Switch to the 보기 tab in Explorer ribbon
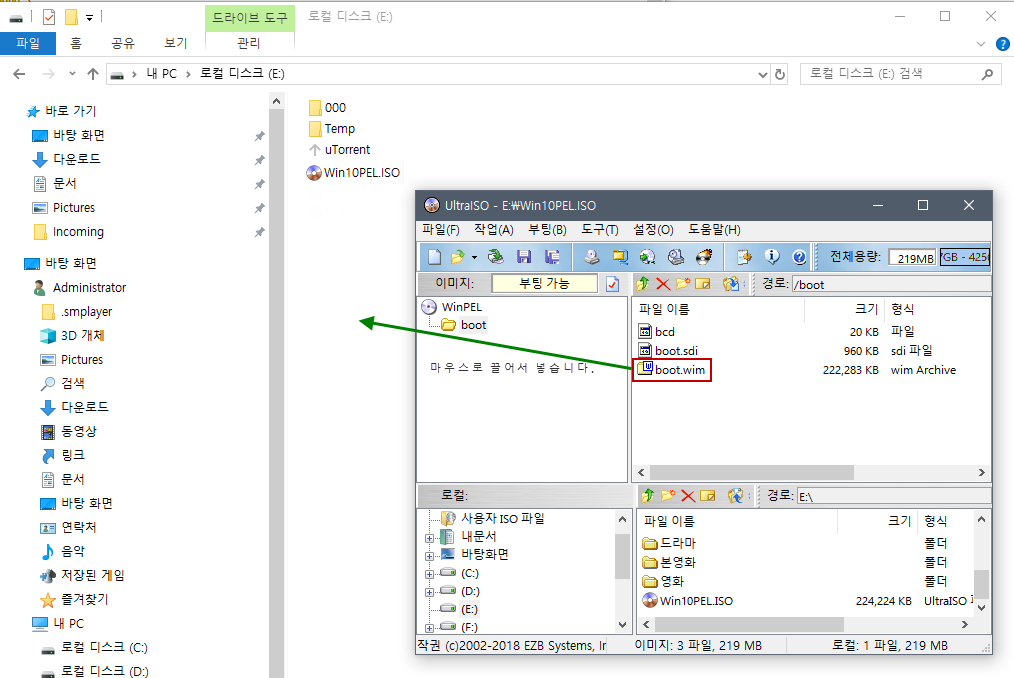 (175, 43)
